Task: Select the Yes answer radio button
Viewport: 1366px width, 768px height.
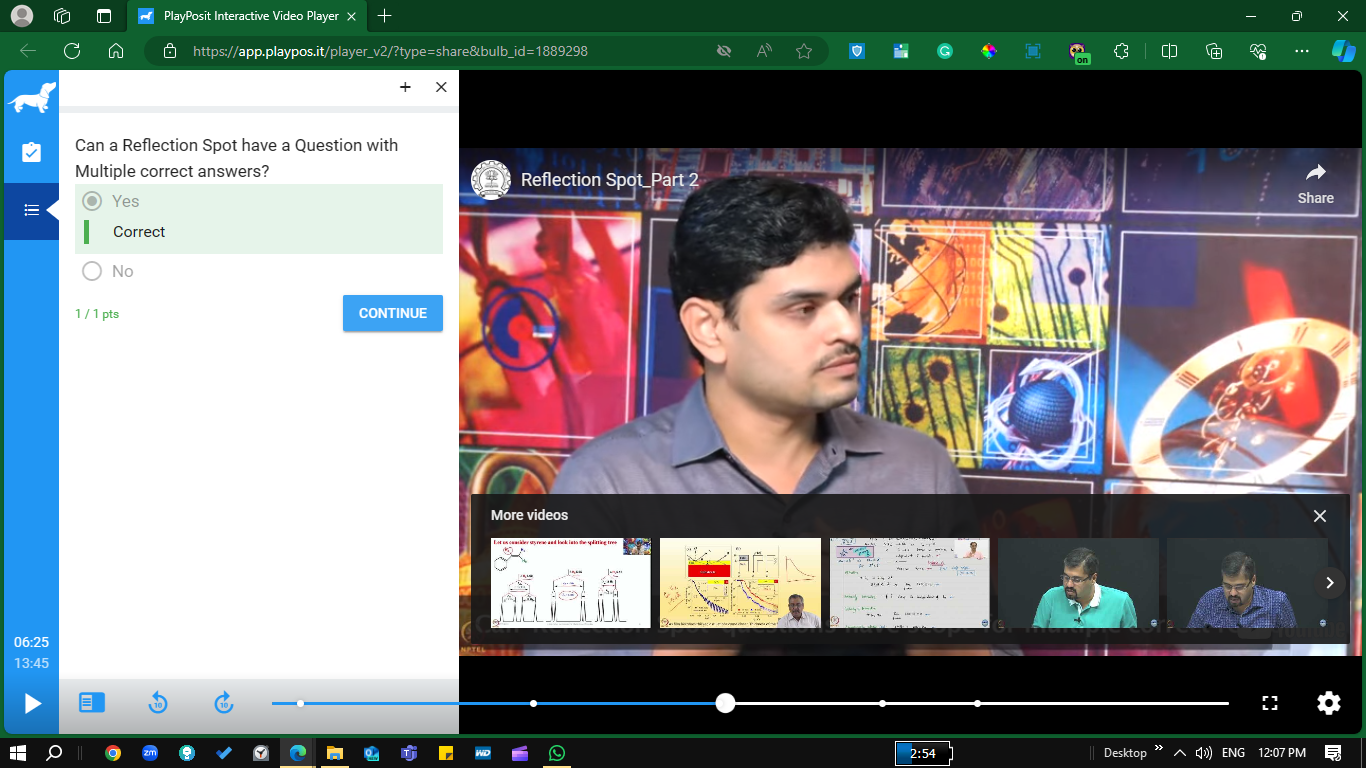Action: coord(92,201)
